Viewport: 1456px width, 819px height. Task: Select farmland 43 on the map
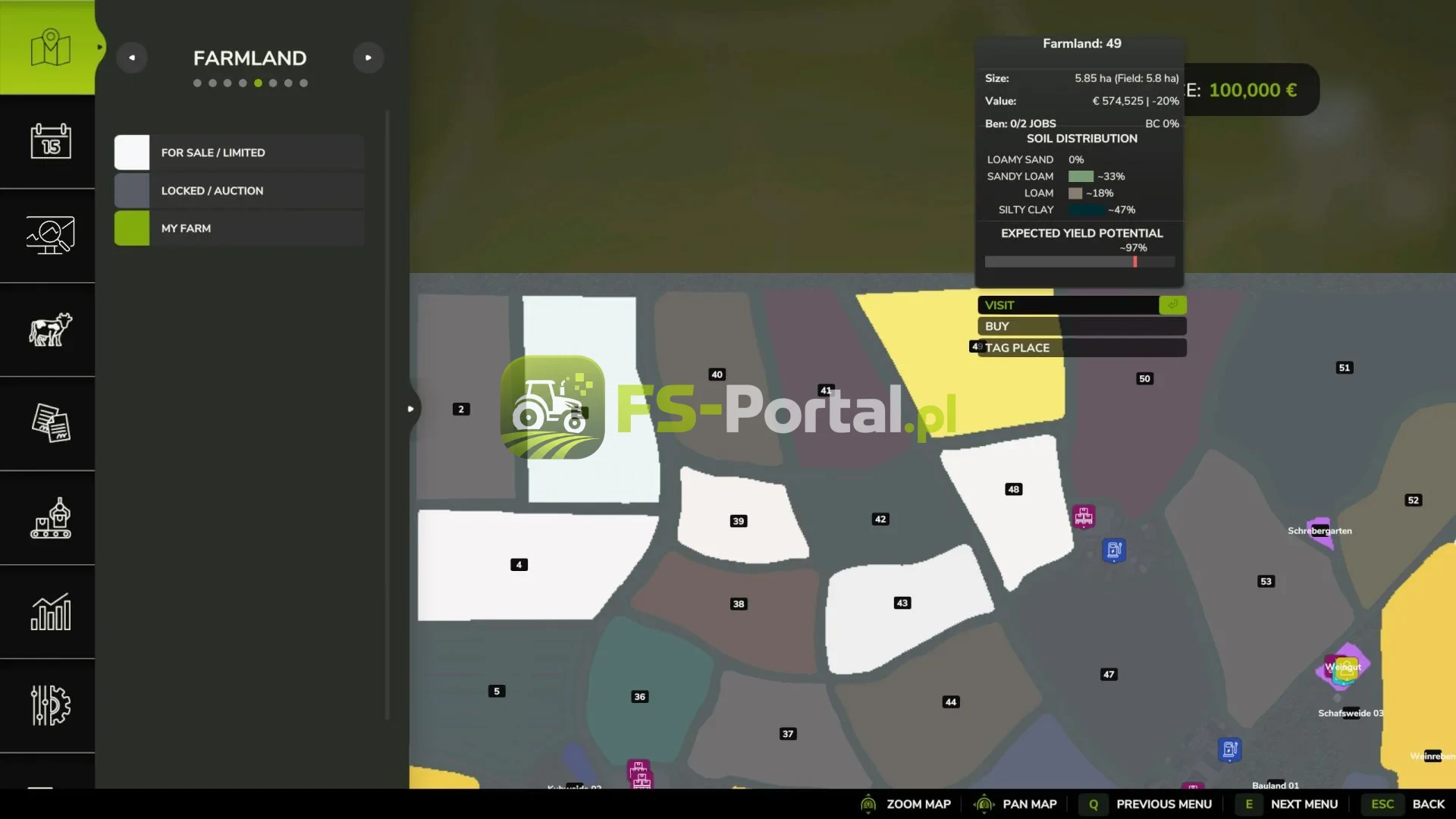click(902, 603)
